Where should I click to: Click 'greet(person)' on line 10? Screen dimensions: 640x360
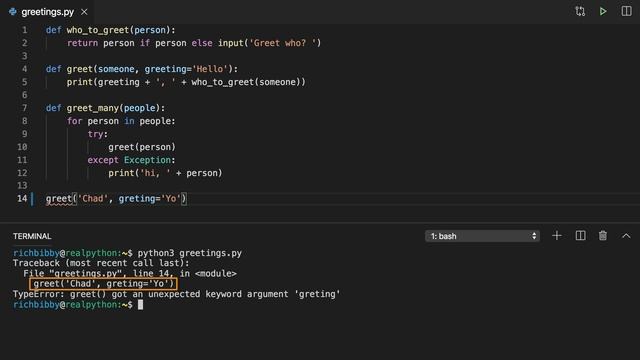pyautogui.click(x=142, y=147)
